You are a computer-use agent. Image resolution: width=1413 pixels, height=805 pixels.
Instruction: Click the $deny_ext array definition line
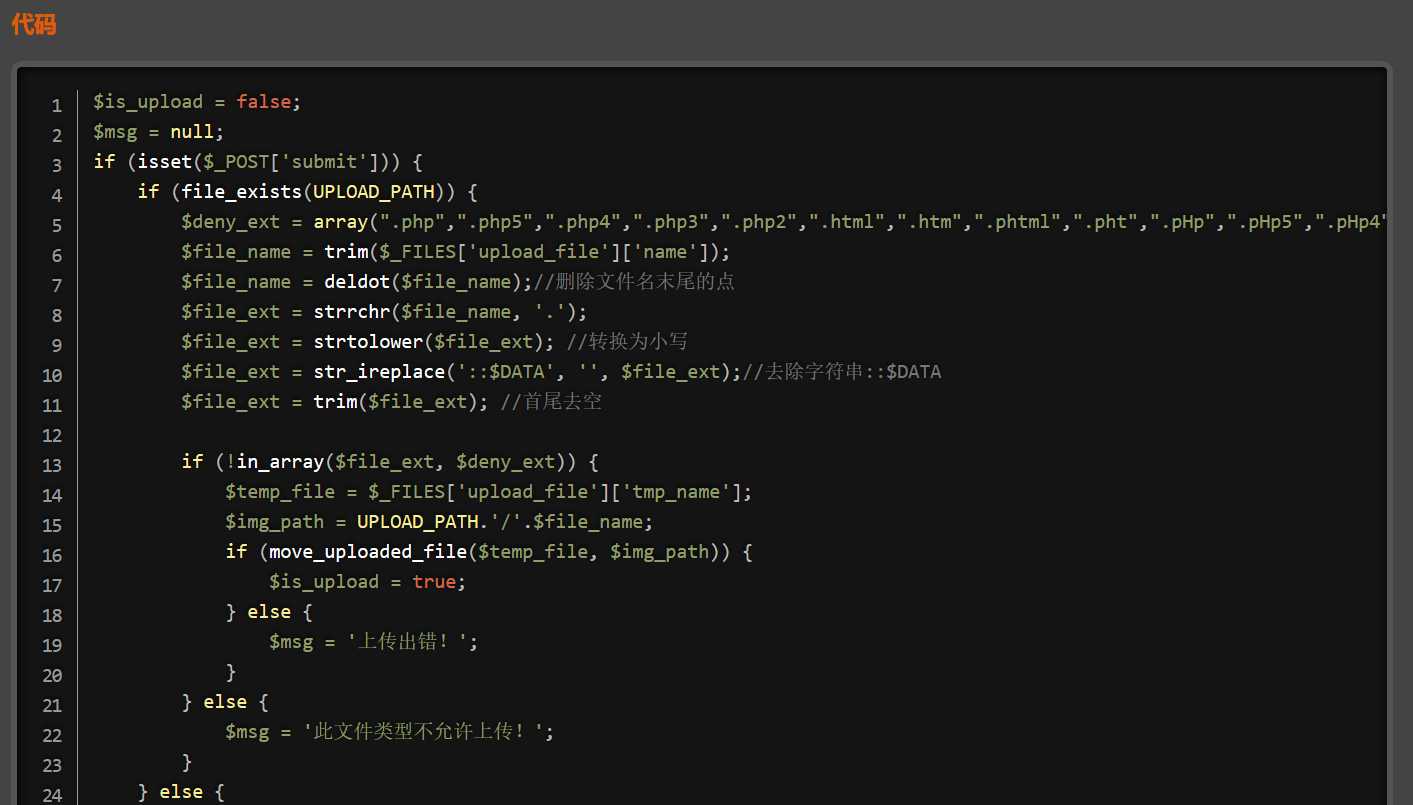point(784,222)
